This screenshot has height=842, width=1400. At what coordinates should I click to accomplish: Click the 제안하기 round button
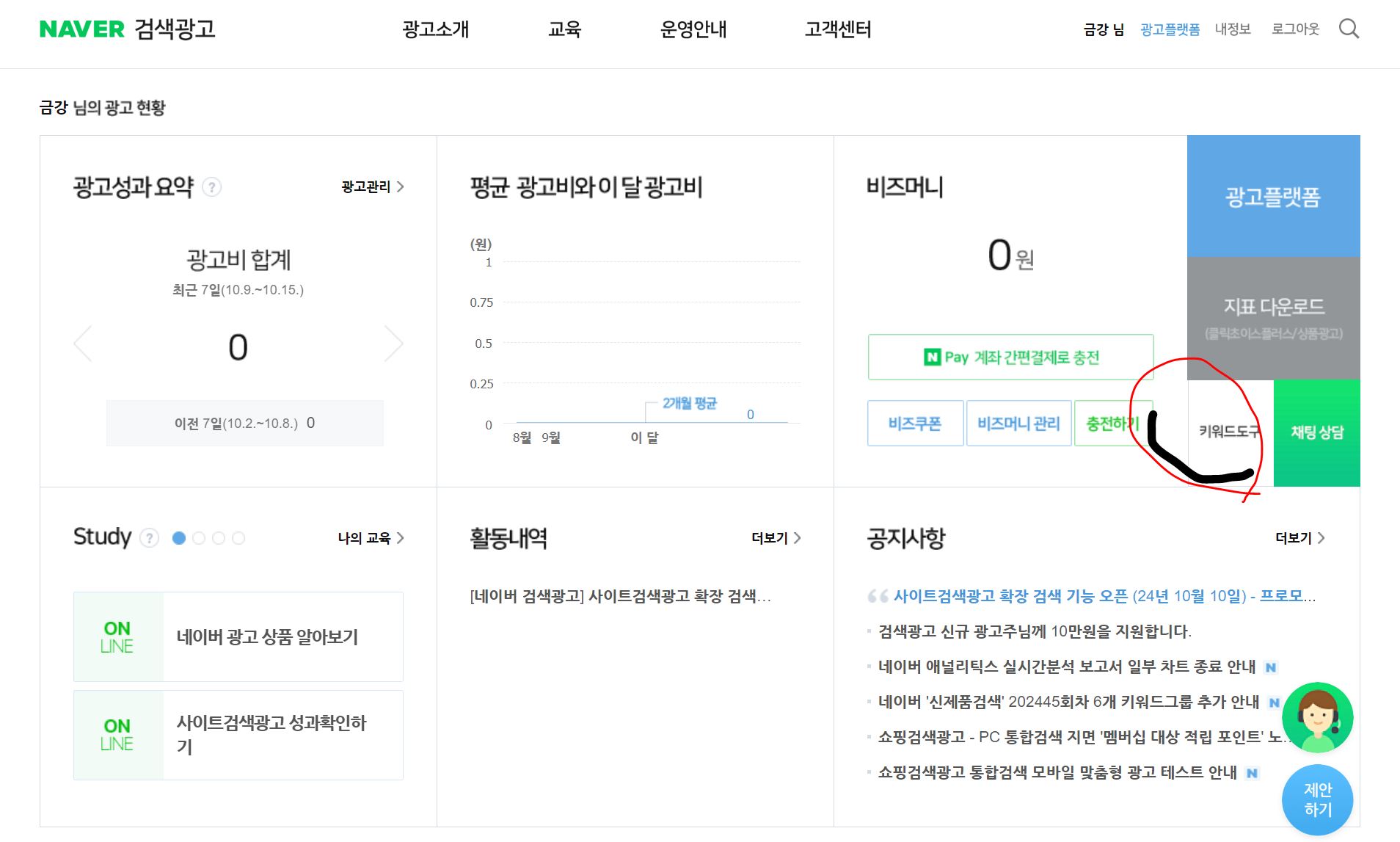[1317, 800]
